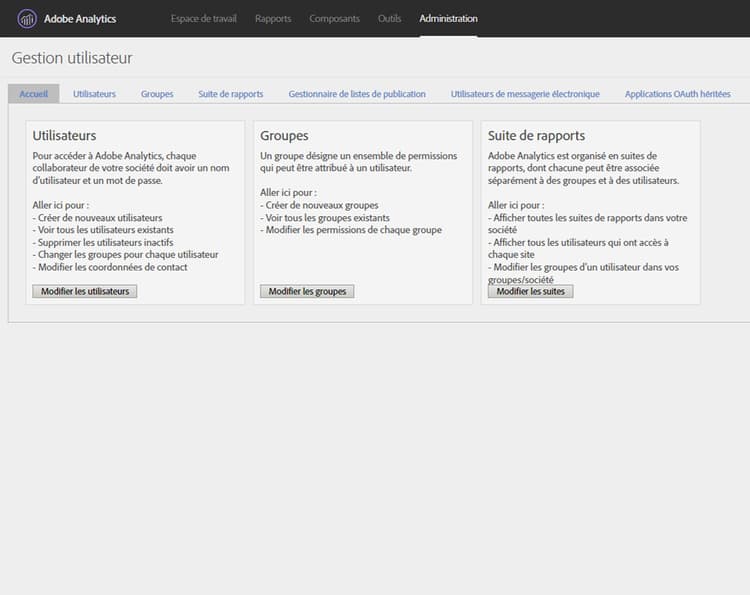Click Modifier les suites button

(x=530, y=291)
